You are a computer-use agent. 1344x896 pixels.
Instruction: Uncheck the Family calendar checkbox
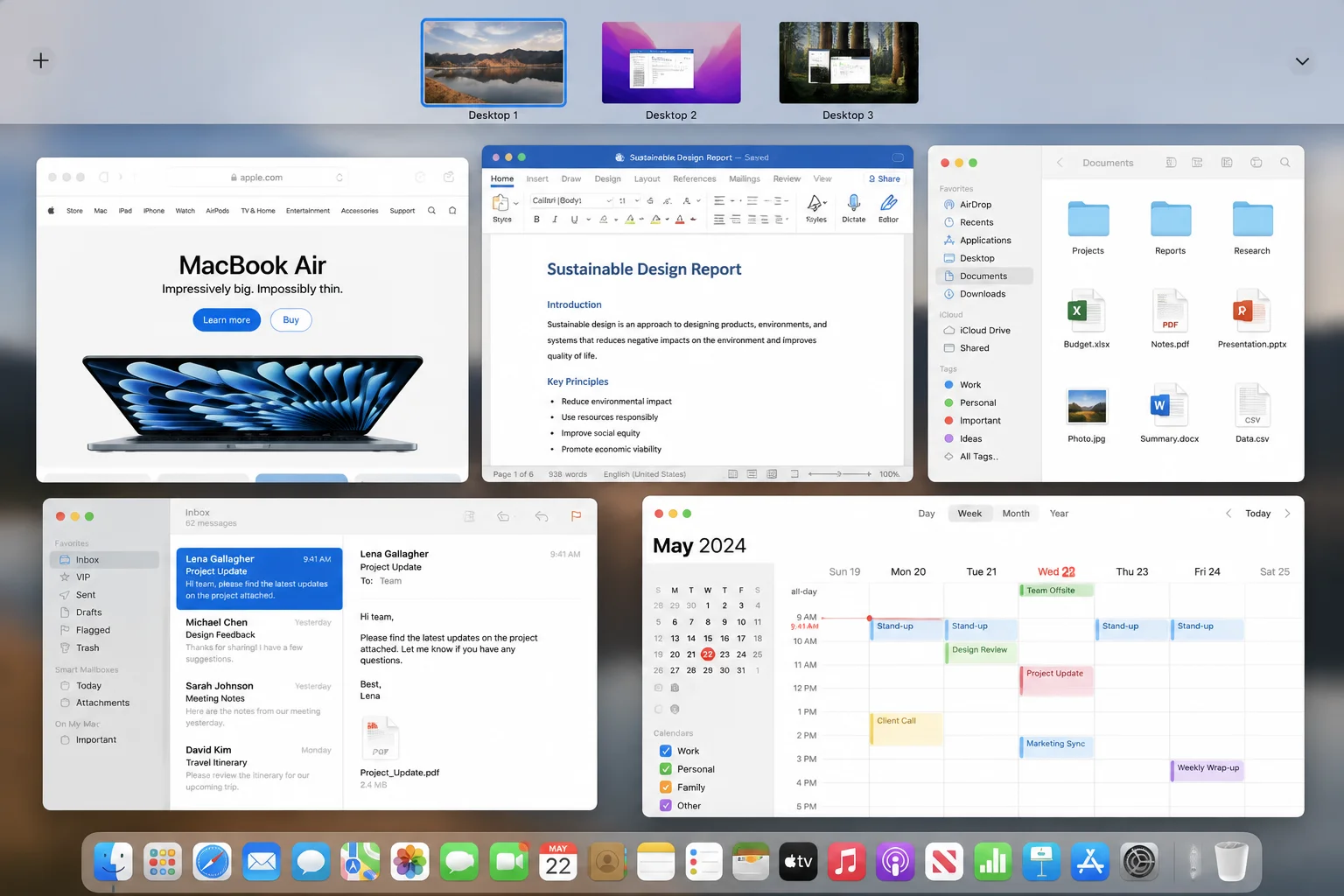coord(665,787)
